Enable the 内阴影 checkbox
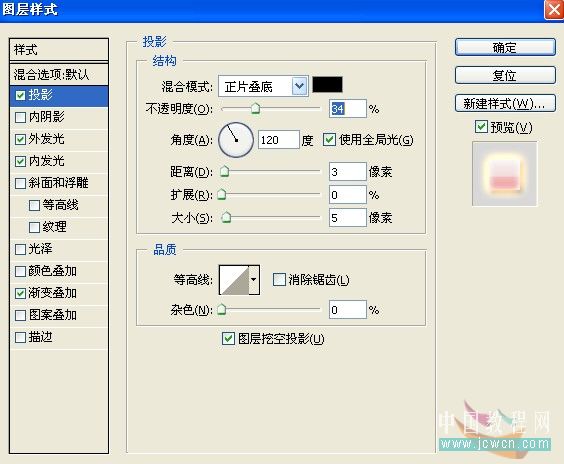The width and height of the screenshot is (564, 464). click(x=21, y=117)
